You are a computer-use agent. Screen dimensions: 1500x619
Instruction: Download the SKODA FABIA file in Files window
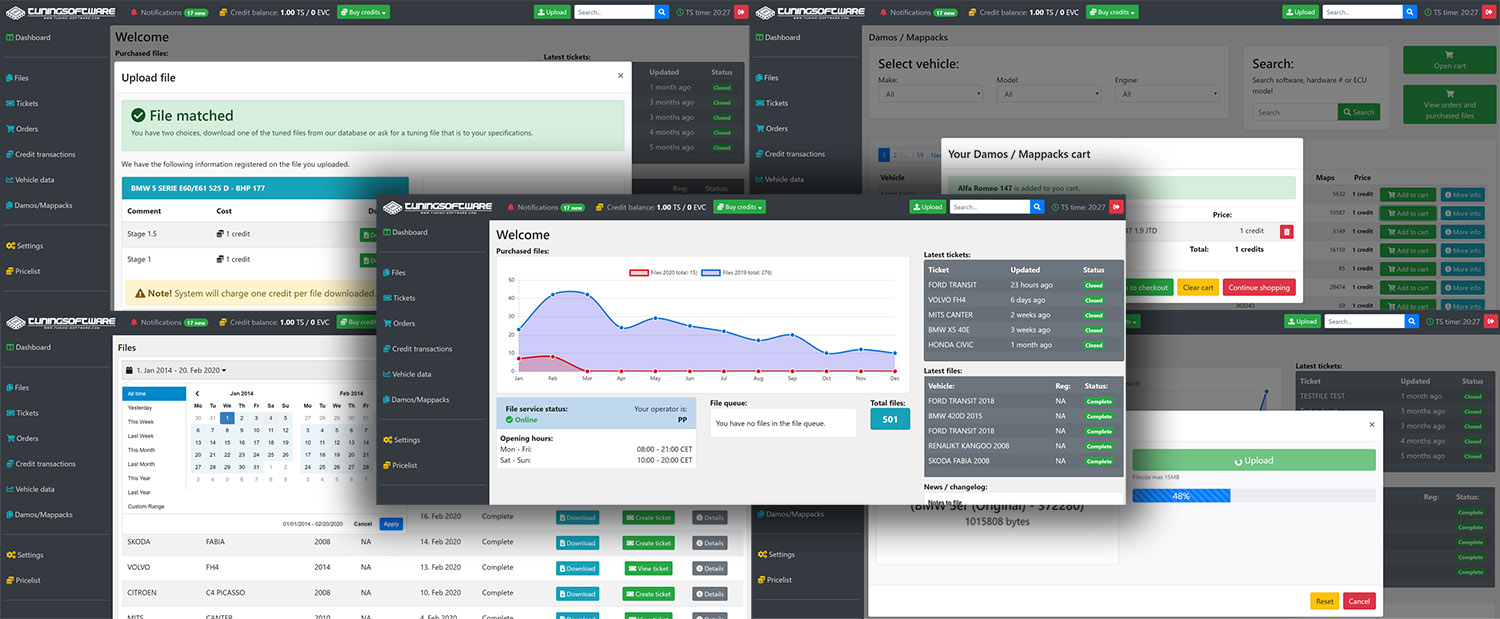coord(577,543)
